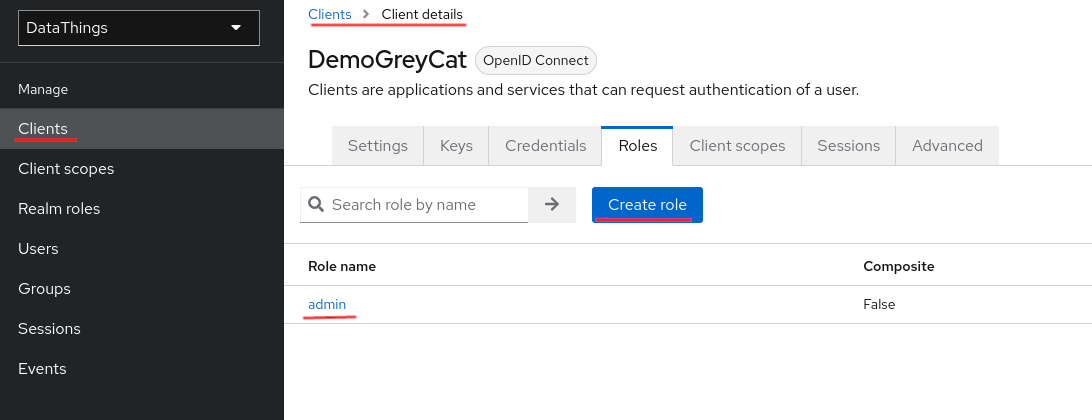Switch to the Client scopes tab

coord(737,146)
